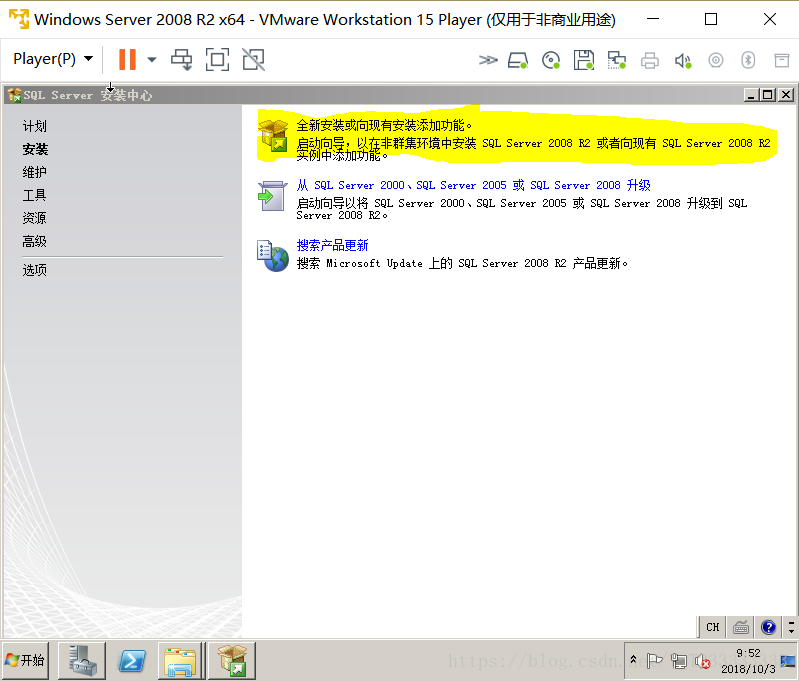799x681 pixels.
Task: Click the greyed webcam device icon
Action: [715, 61]
